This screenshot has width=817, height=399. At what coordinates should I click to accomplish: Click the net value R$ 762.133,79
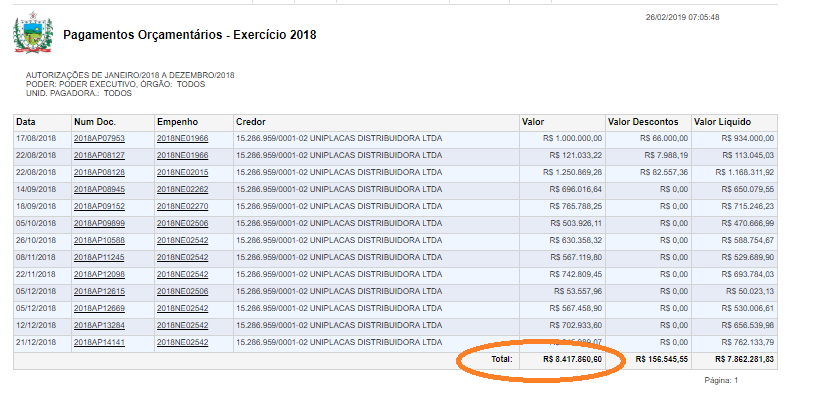(x=748, y=342)
